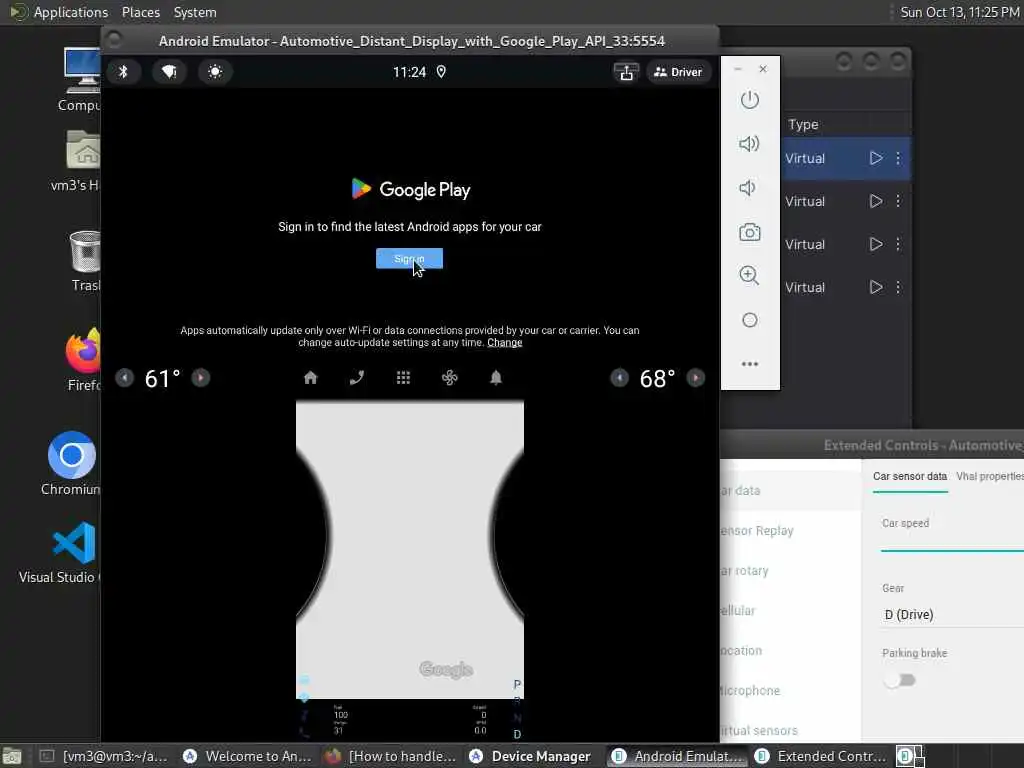1024x768 pixels.
Task: Switch to the Vhal properties tab
Action: [x=990, y=476]
